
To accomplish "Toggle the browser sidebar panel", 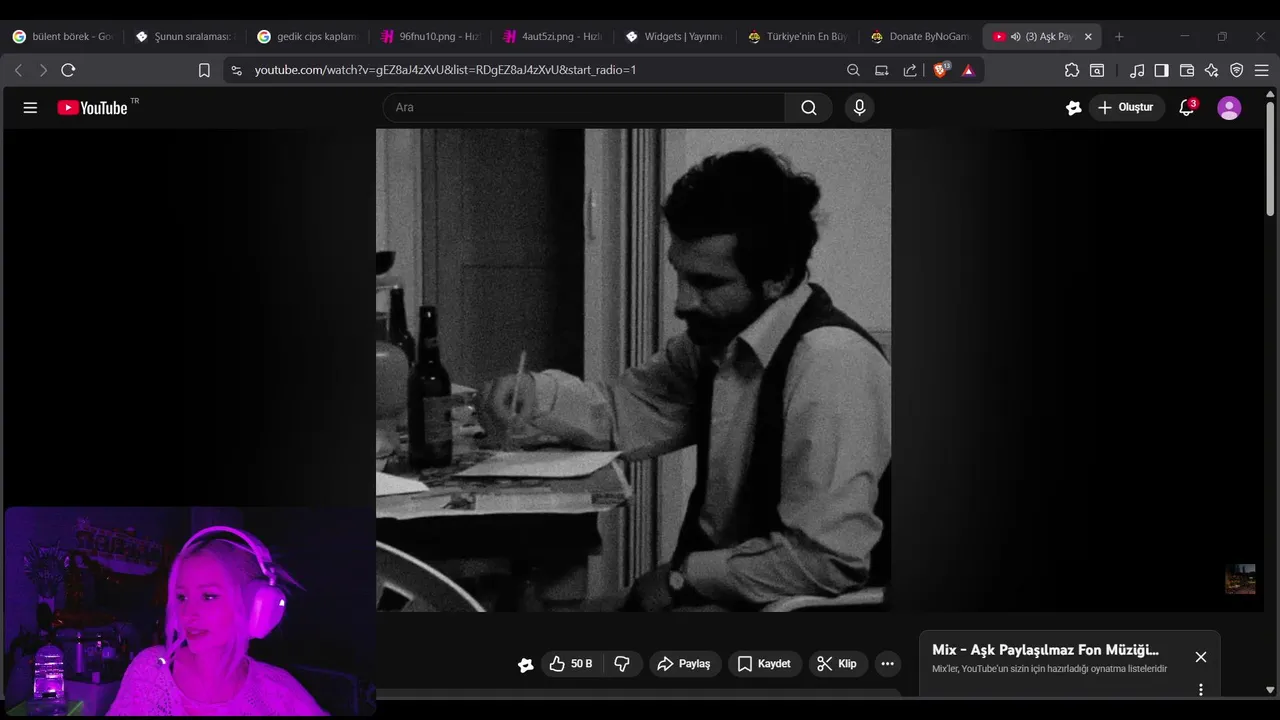I will [x=1161, y=70].
